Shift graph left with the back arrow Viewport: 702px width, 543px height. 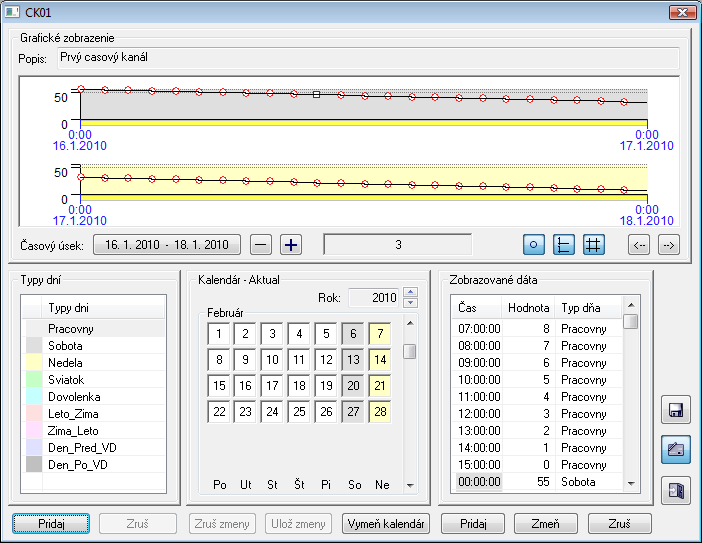pyautogui.click(x=639, y=245)
